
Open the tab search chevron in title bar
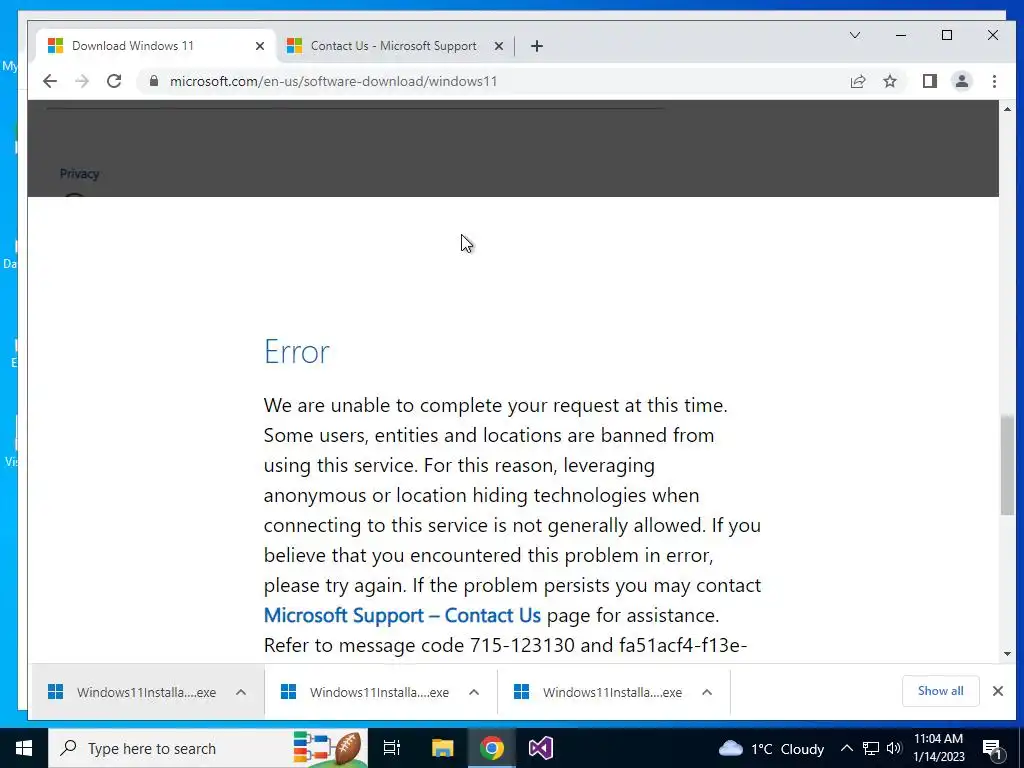pos(855,35)
